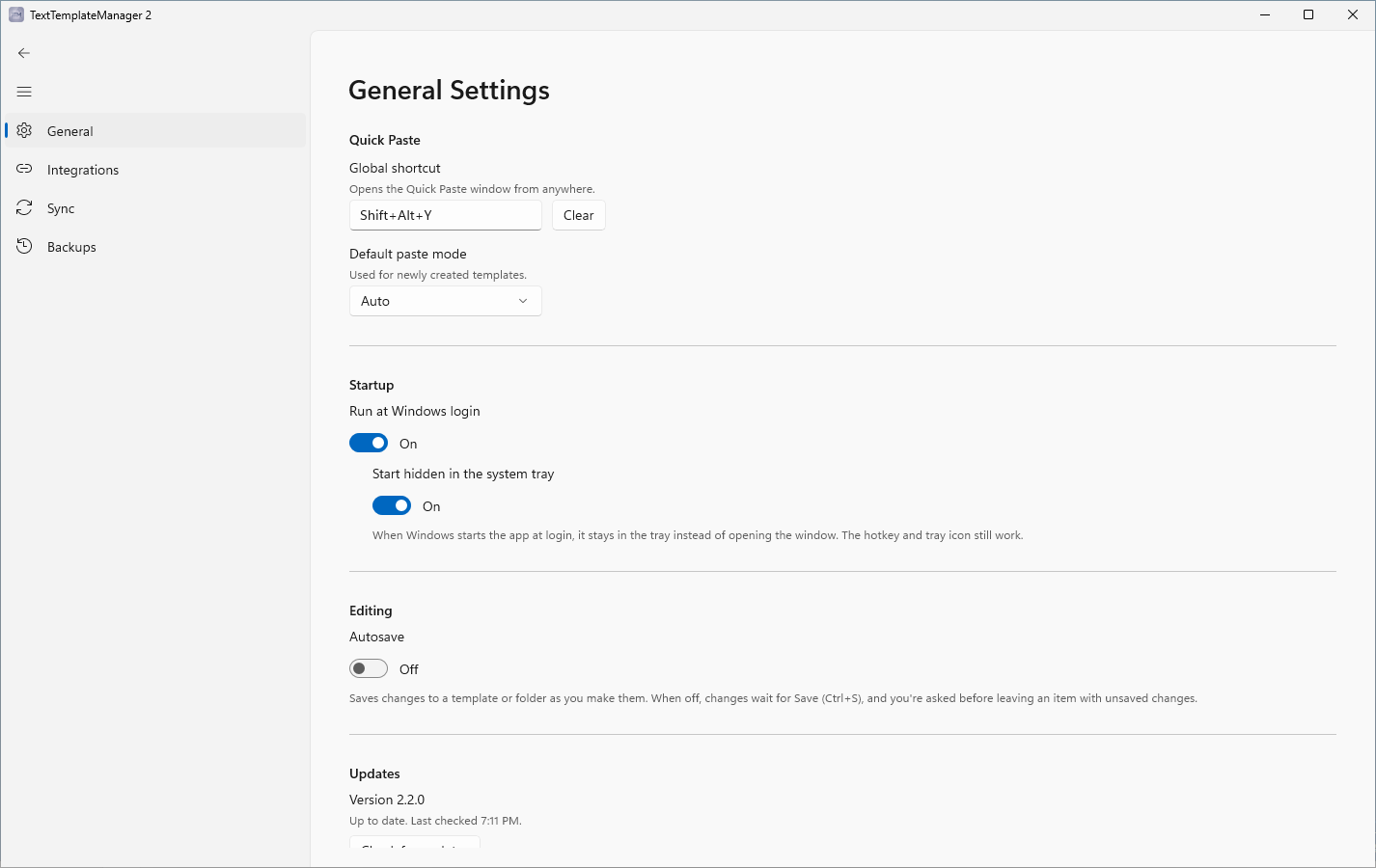Clear the global shortcut
This screenshot has width=1376, height=868.
click(578, 215)
